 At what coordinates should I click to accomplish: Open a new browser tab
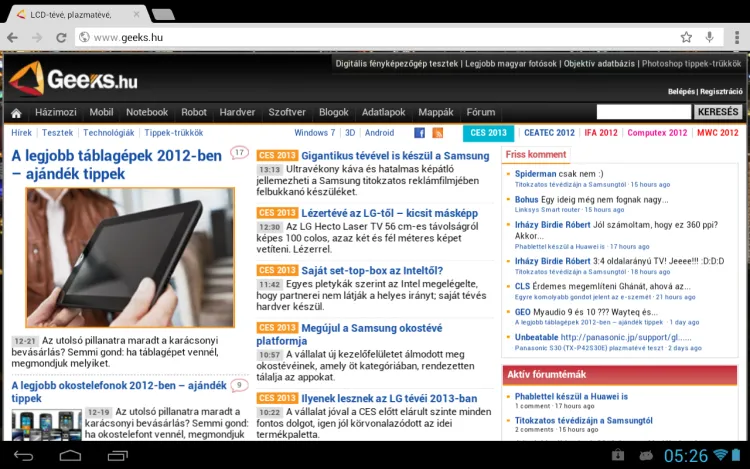coord(164,14)
